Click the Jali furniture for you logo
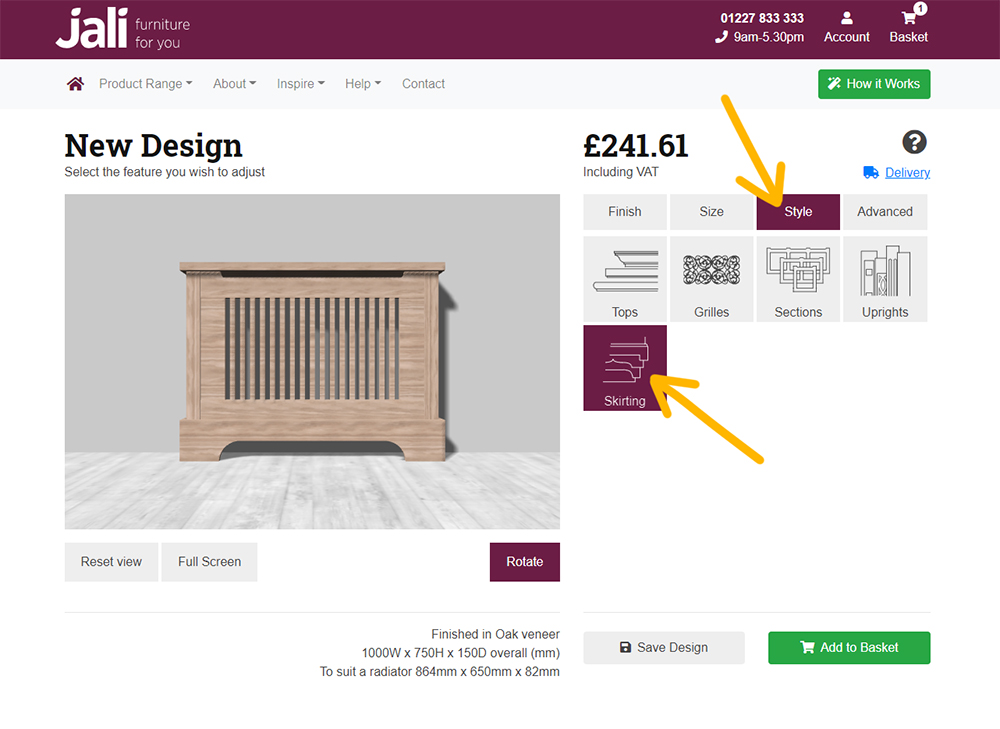Screen dimensions: 1000x729 tap(123, 29)
